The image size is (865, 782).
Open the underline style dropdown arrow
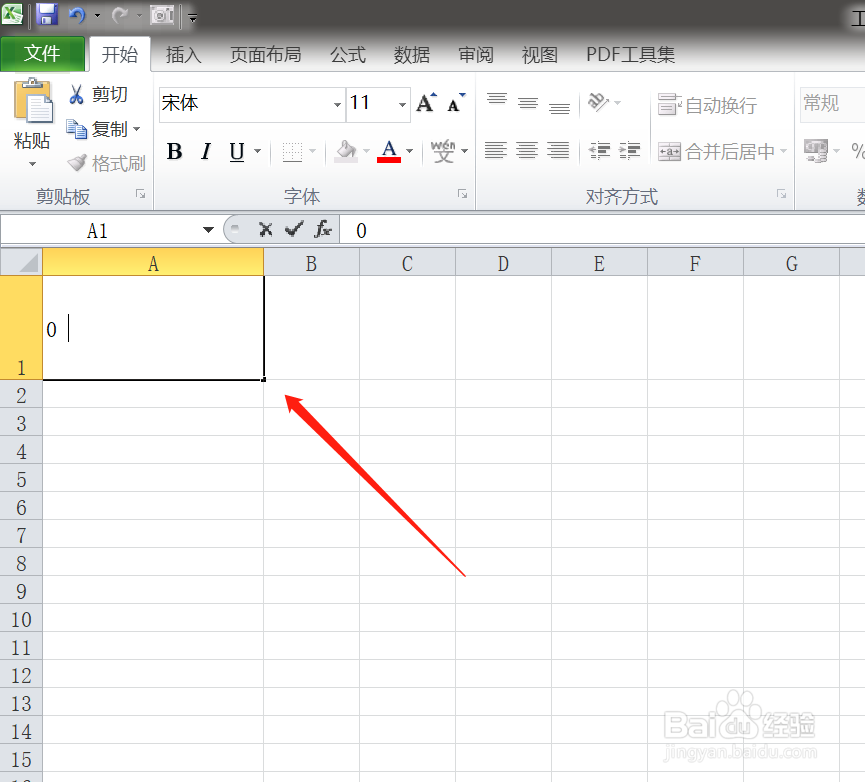click(x=257, y=151)
